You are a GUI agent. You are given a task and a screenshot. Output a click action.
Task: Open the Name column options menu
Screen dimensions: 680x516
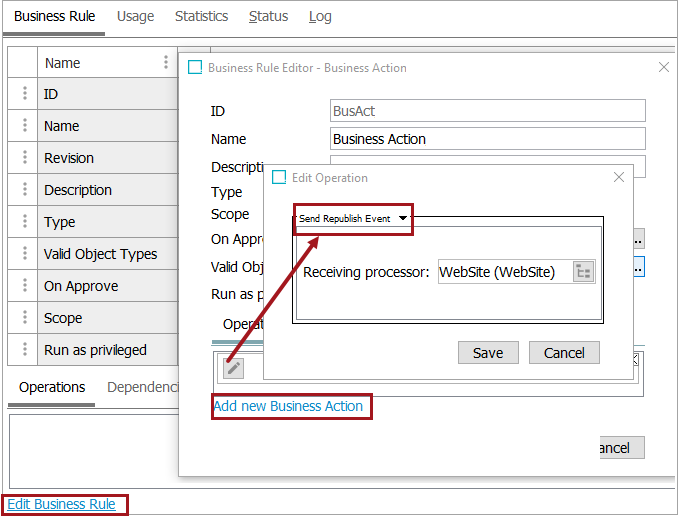(166, 62)
